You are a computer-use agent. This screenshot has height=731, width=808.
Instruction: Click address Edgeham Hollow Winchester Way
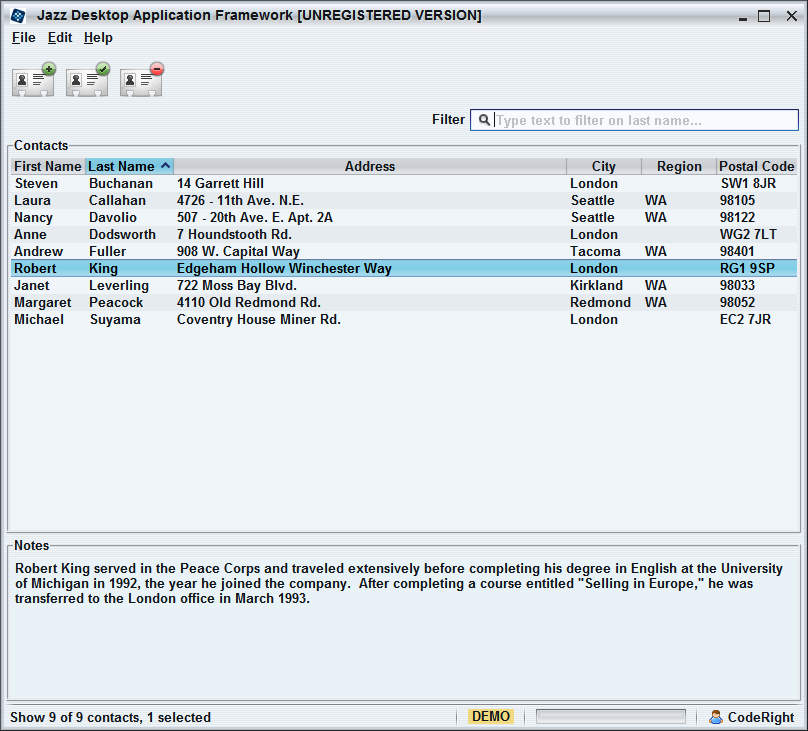click(x=284, y=268)
